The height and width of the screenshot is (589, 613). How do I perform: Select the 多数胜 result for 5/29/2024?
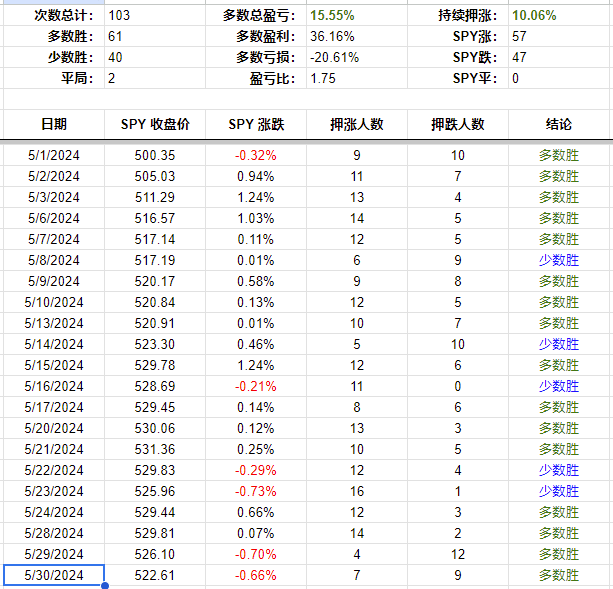(559, 554)
